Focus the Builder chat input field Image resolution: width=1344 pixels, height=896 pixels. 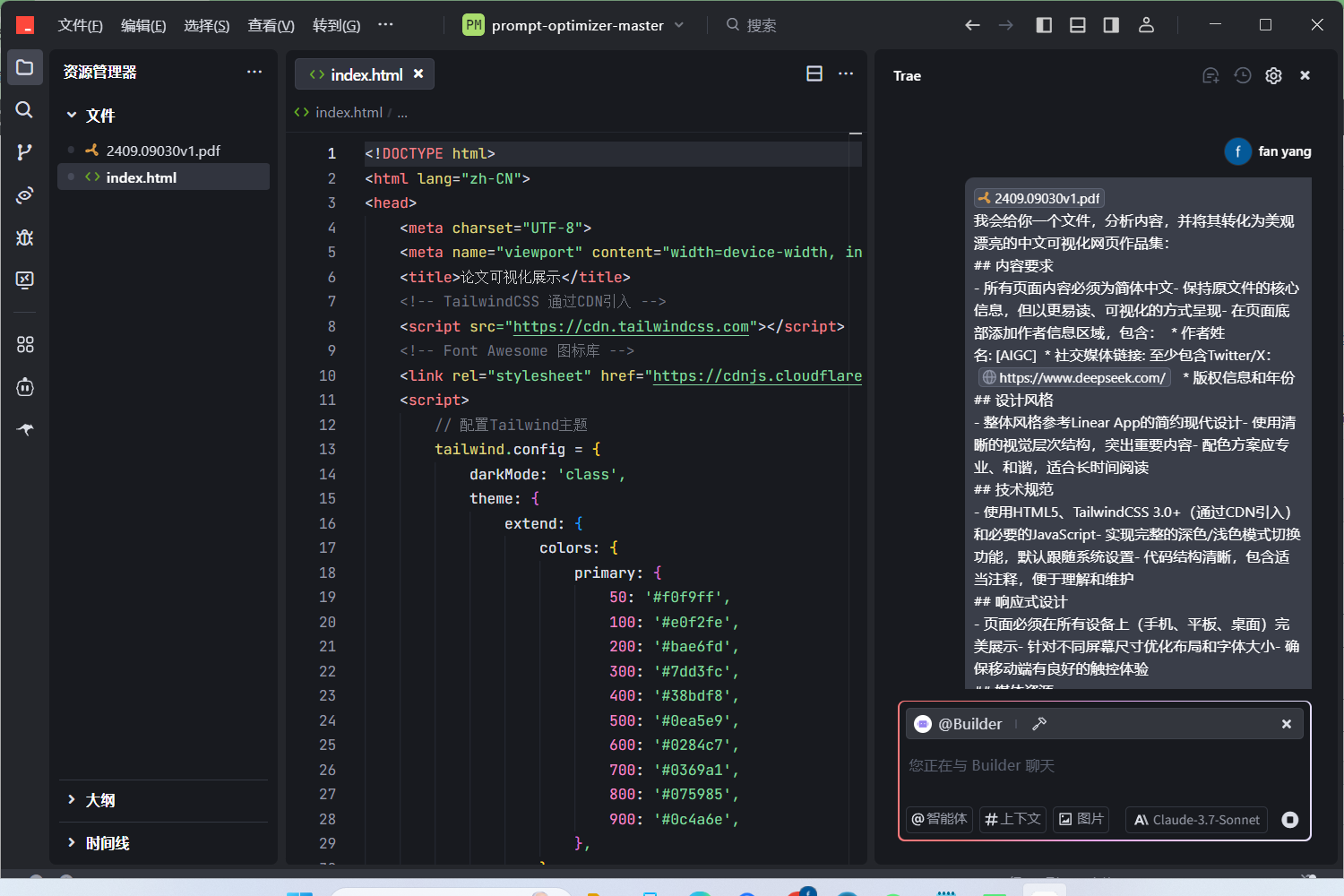[x=1104, y=766]
